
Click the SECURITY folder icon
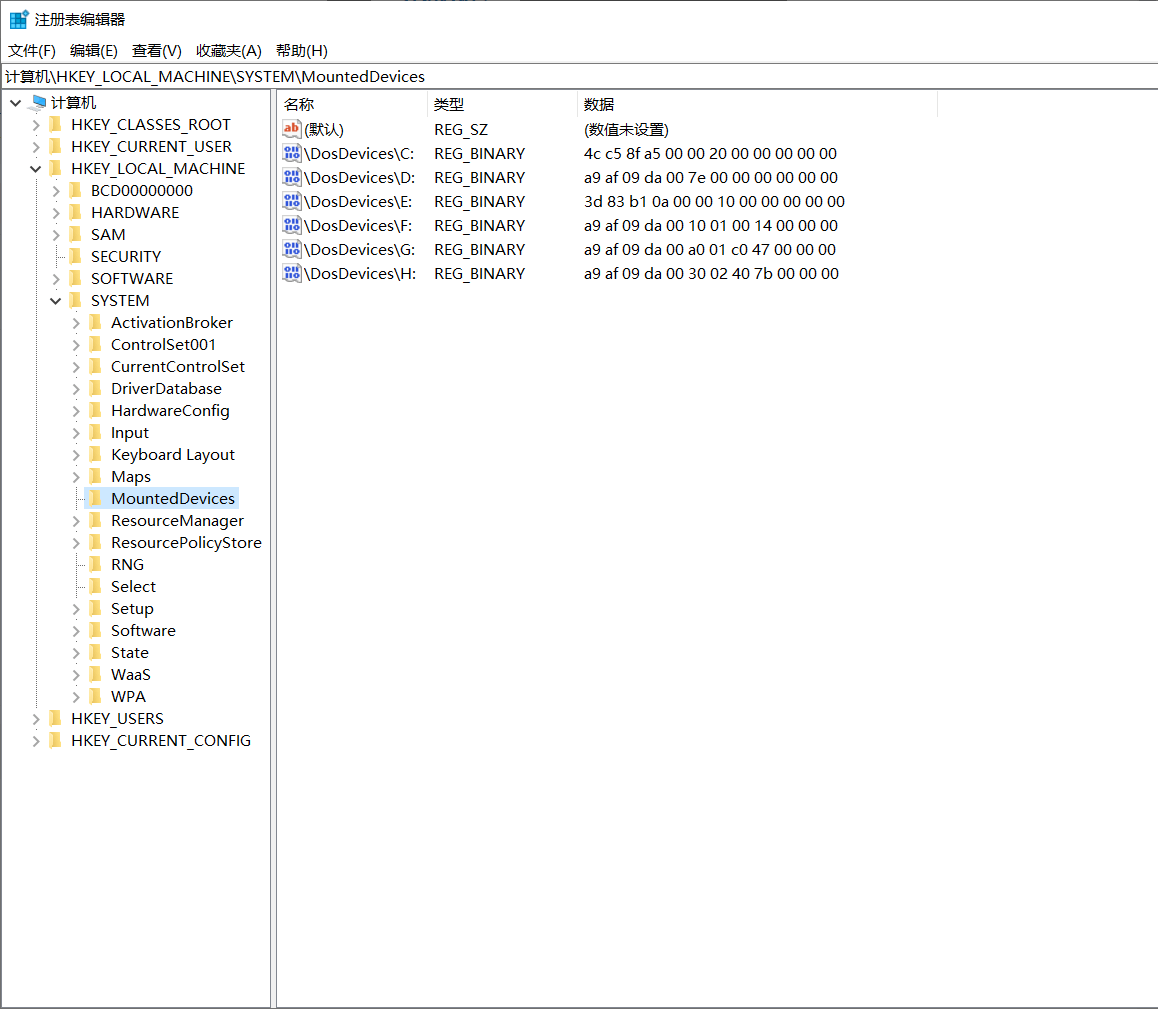[x=75, y=256]
